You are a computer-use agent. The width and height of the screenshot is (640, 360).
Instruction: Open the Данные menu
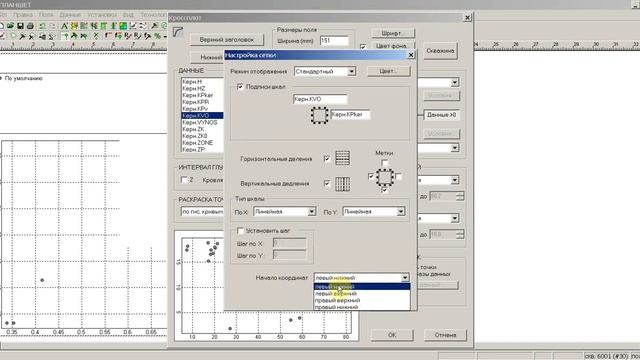tap(70, 15)
